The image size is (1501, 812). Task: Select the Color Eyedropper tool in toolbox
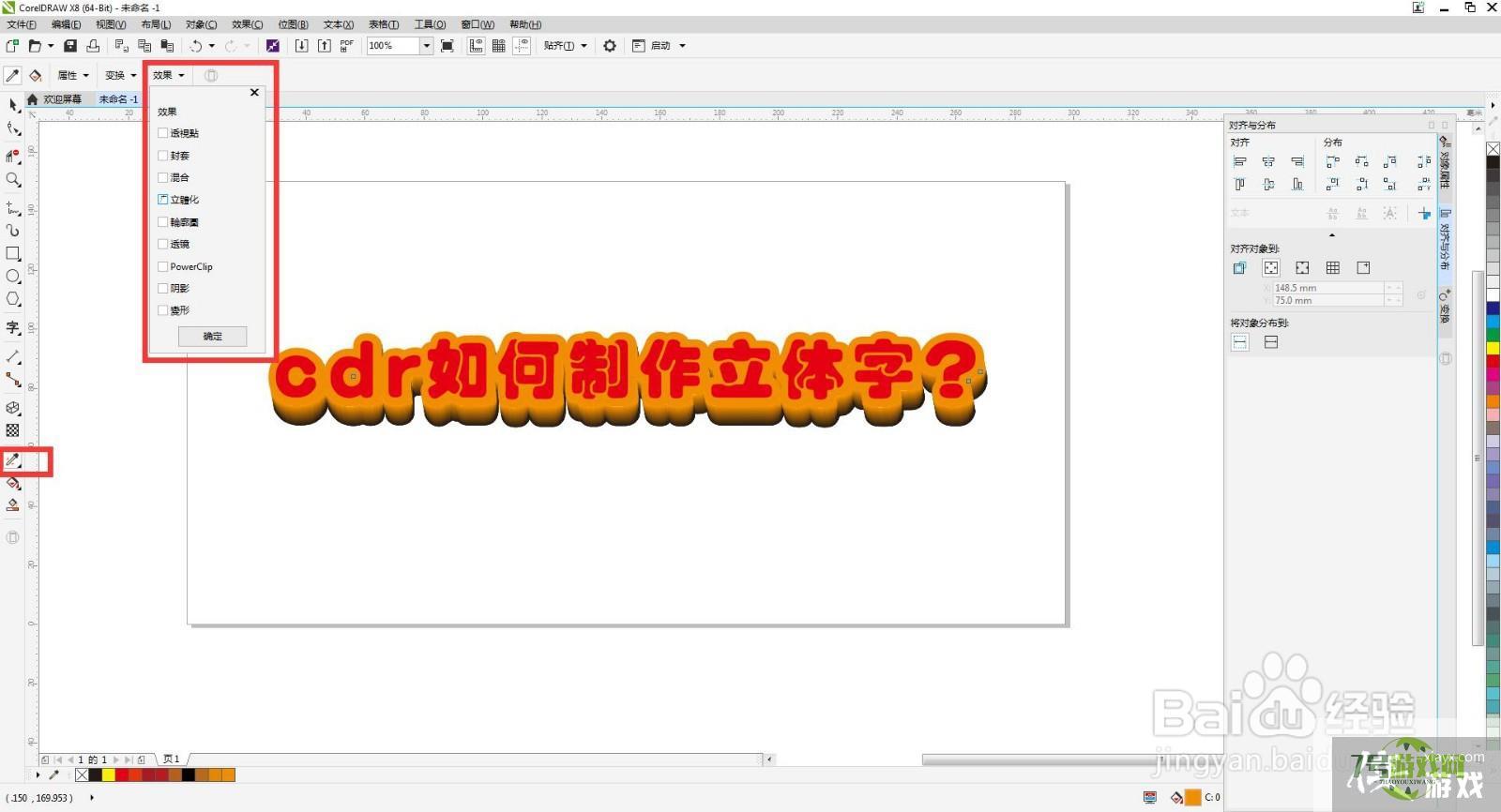tap(13, 460)
